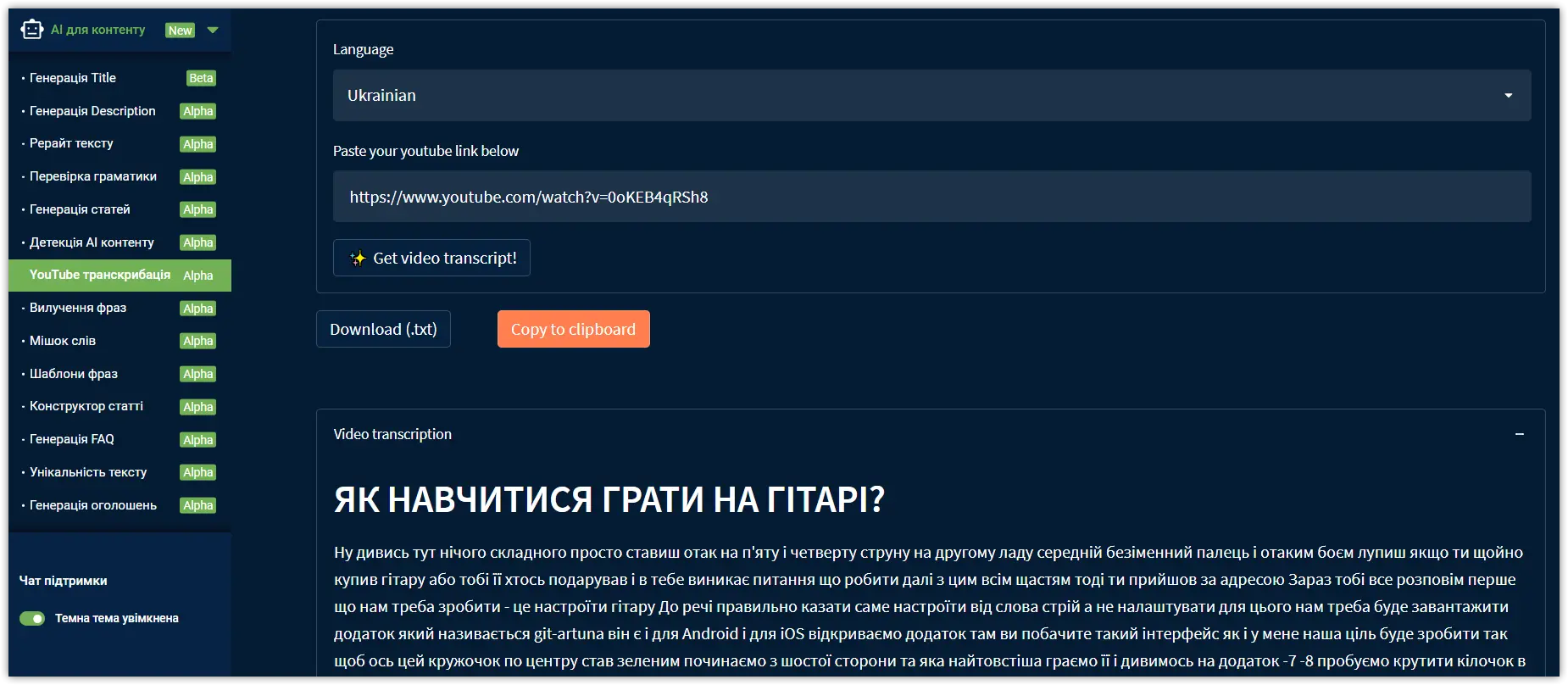Open Генерація FAQ tool

(72, 439)
